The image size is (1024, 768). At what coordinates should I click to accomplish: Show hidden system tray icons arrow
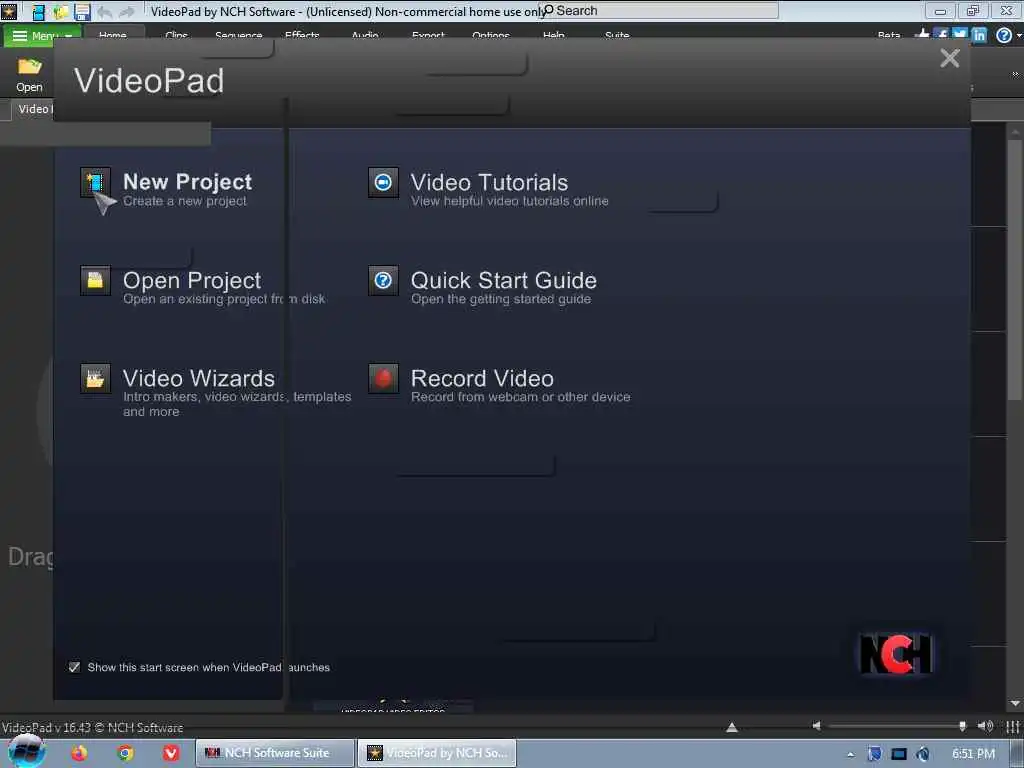[850, 754]
